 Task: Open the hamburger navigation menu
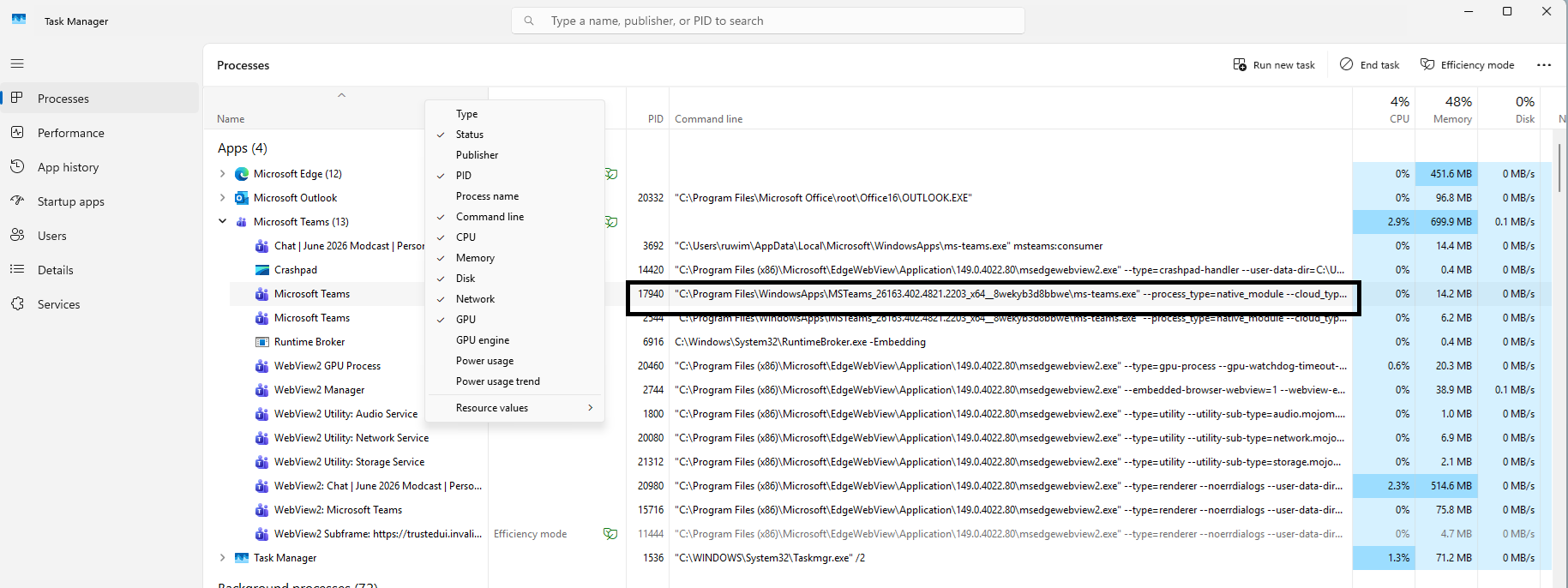17,63
